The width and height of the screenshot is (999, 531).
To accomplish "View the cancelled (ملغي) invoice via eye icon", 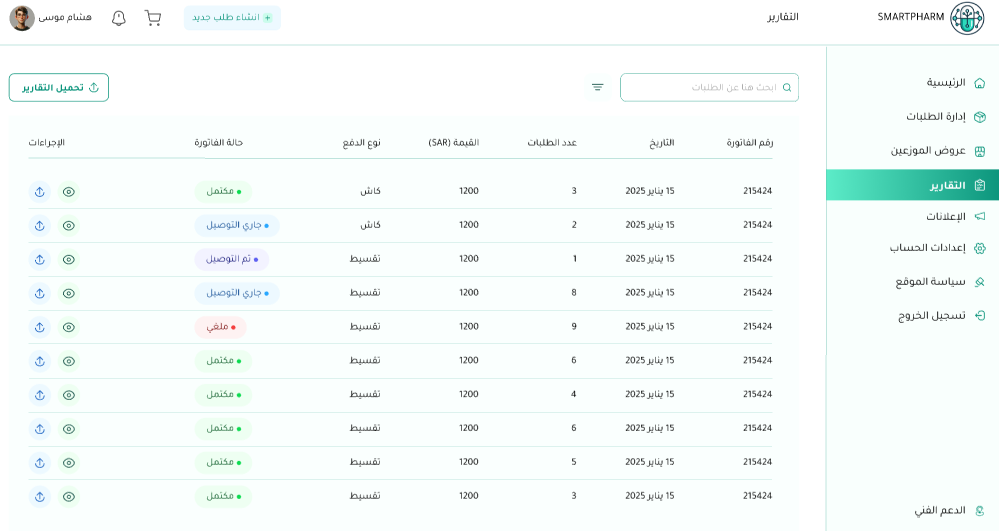I will coord(69,327).
